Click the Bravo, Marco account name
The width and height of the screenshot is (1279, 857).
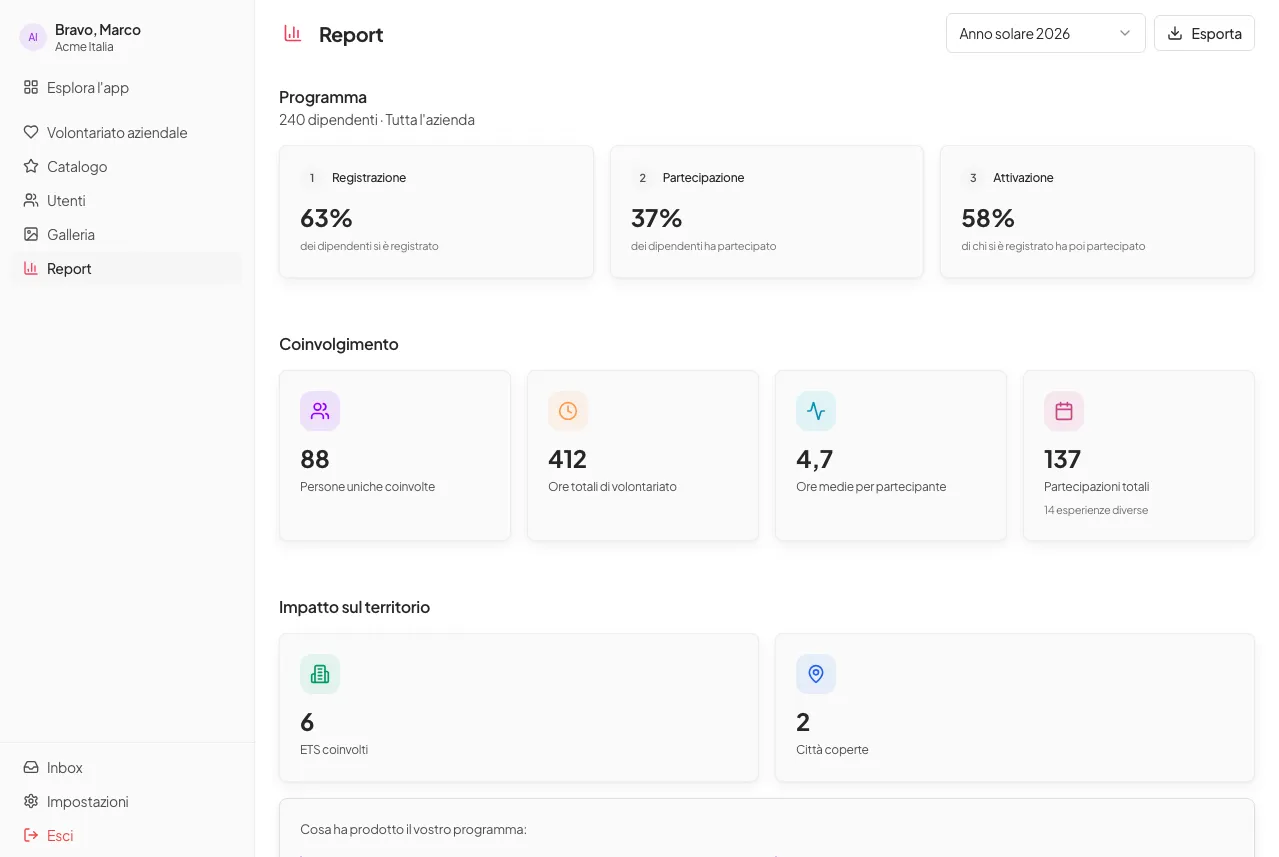point(98,29)
